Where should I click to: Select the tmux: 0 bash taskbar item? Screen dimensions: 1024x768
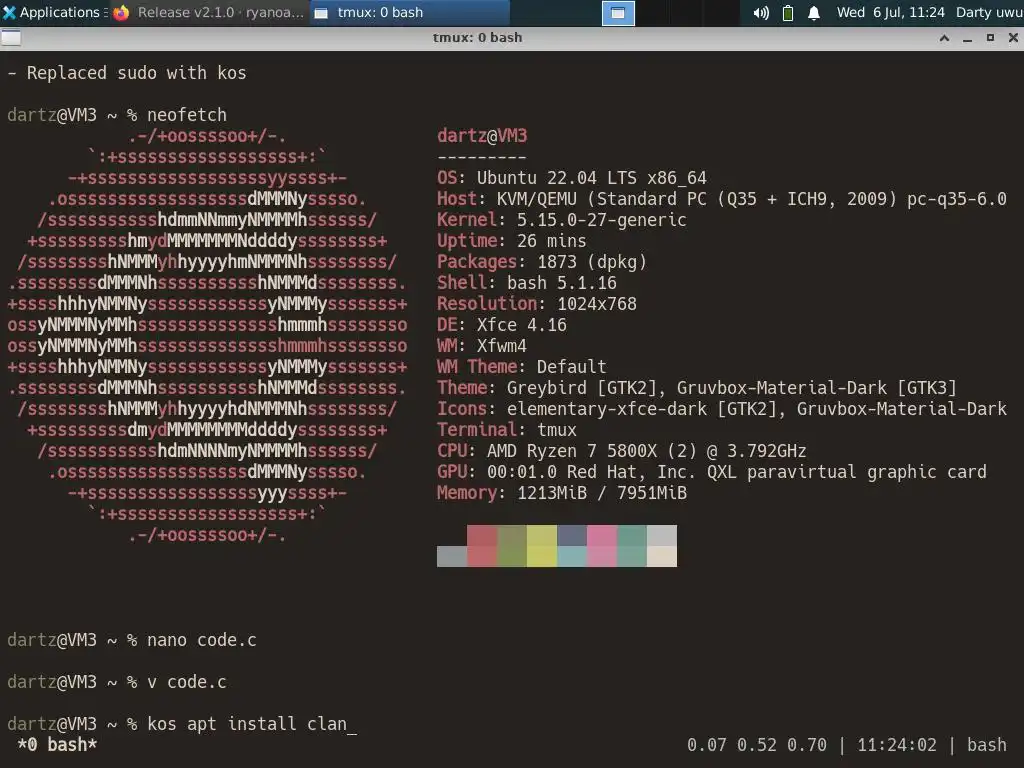[x=410, y=12]
